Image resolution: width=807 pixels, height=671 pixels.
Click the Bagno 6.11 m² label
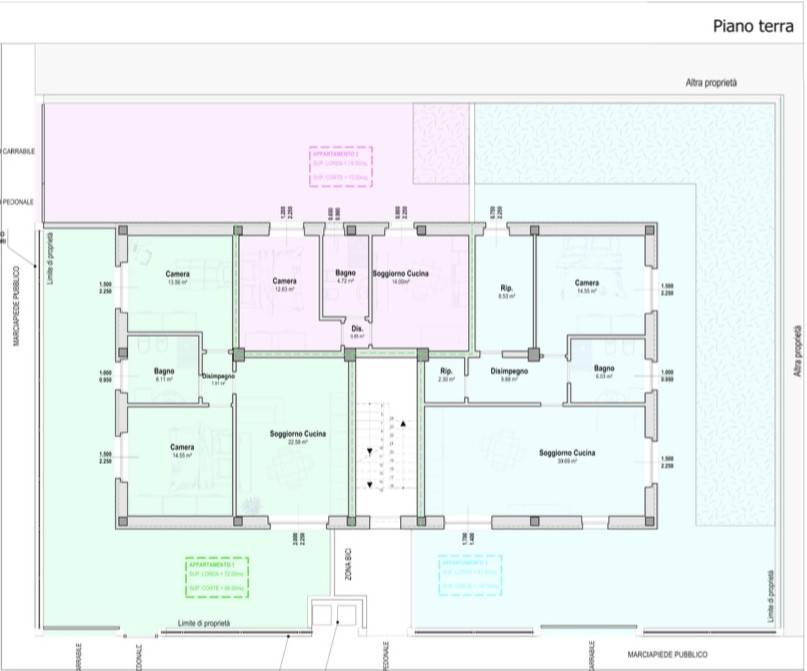(x=165, y=375)
